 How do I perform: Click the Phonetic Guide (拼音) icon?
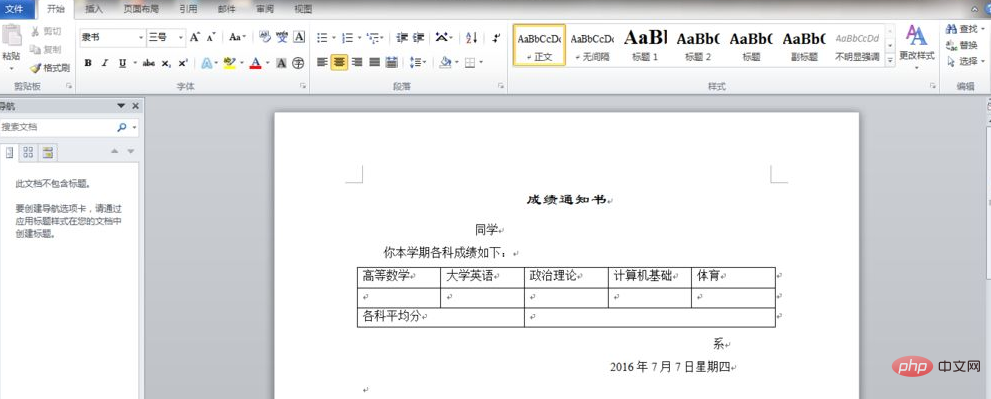[282, 37]
